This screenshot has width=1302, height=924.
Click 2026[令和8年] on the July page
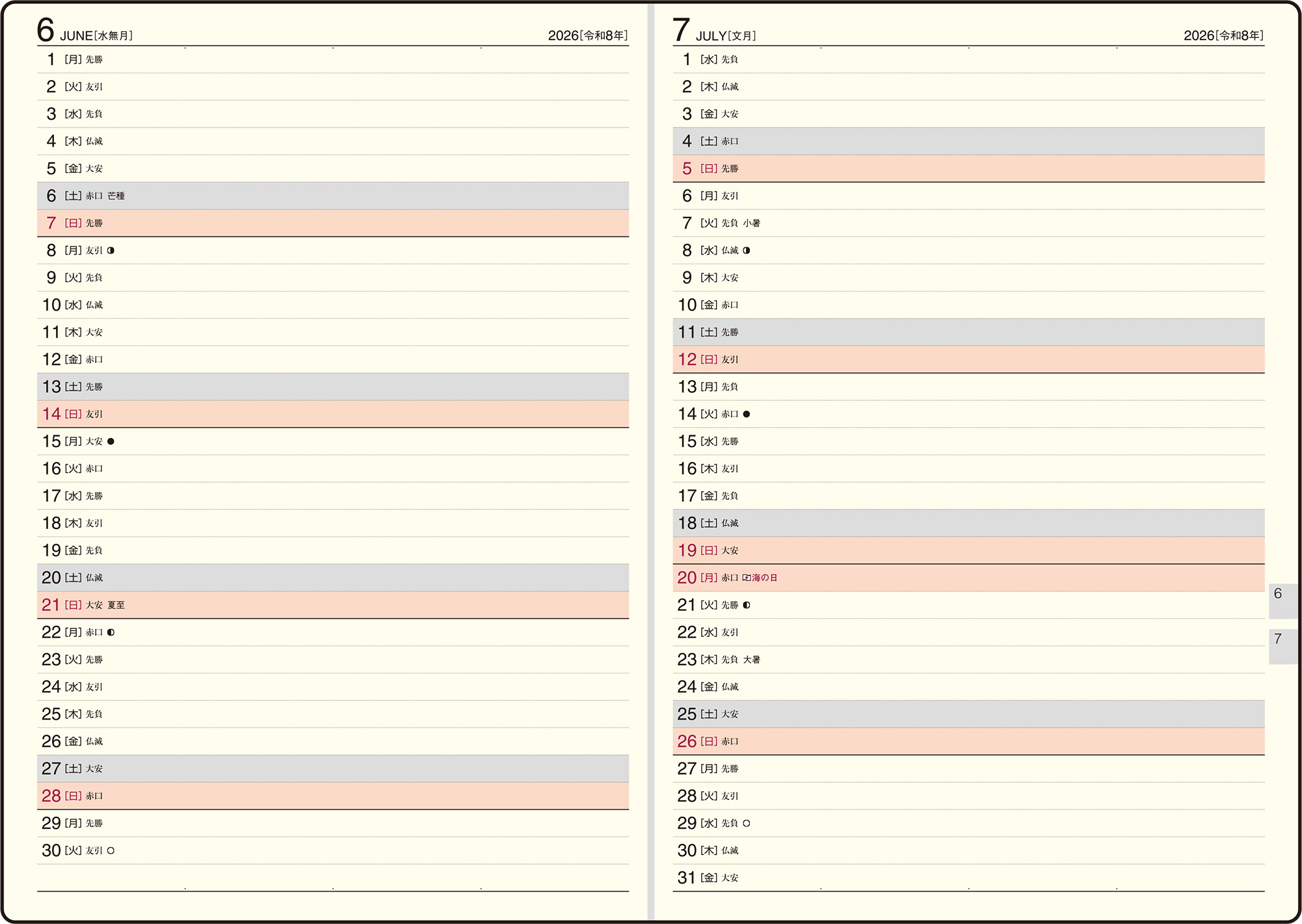tap(1224, 36)
